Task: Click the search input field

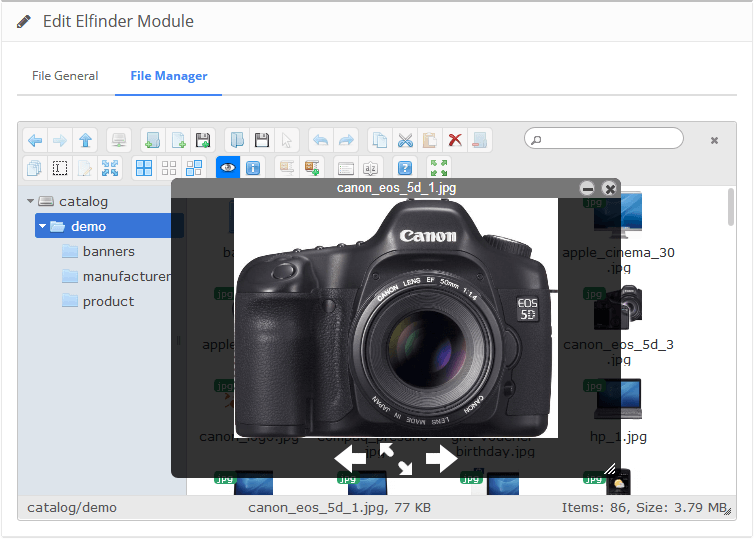Action: coord(603,139)
